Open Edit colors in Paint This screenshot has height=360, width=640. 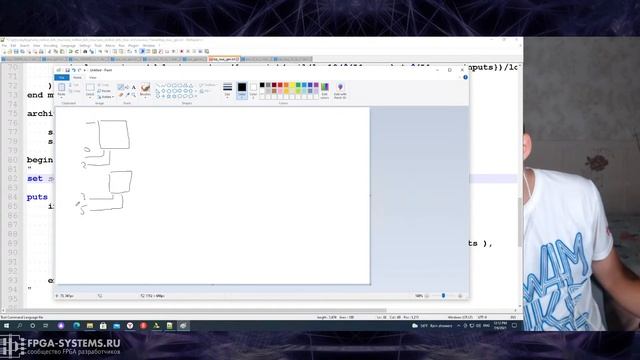(x=325, y=91)
